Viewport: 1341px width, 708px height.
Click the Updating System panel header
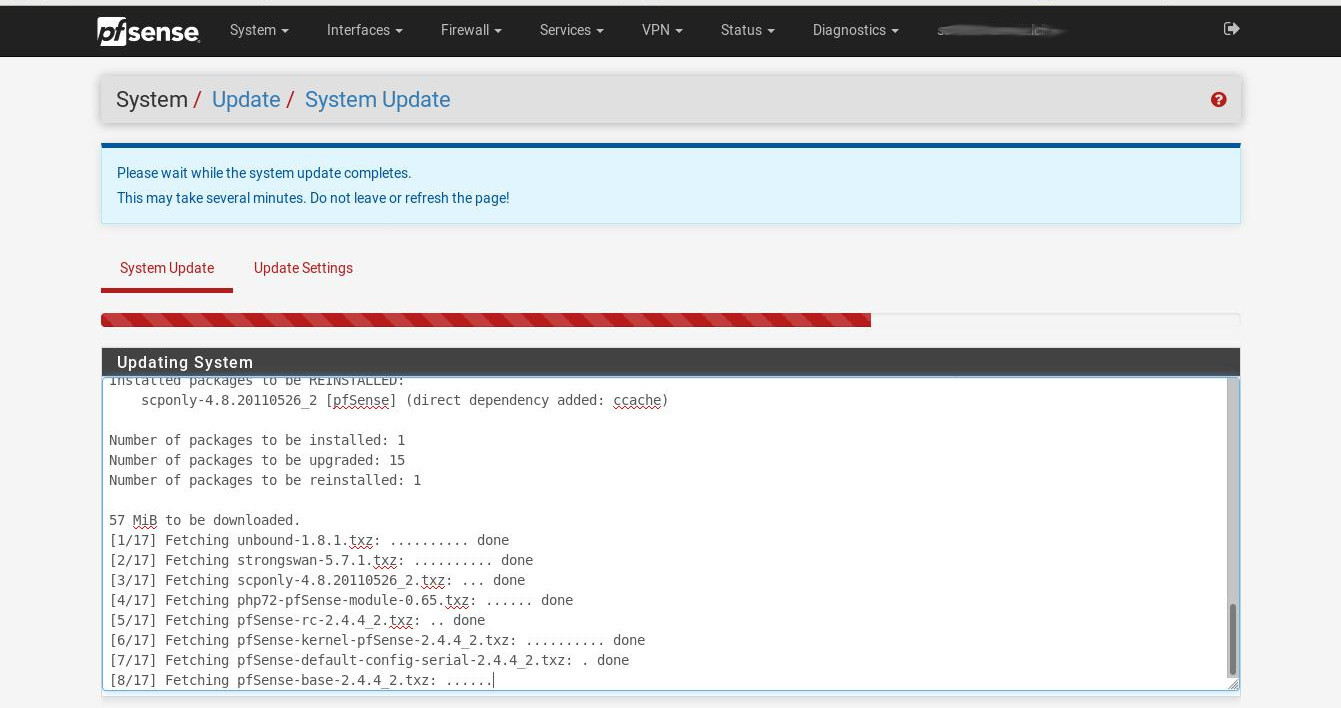pos(670,362)
